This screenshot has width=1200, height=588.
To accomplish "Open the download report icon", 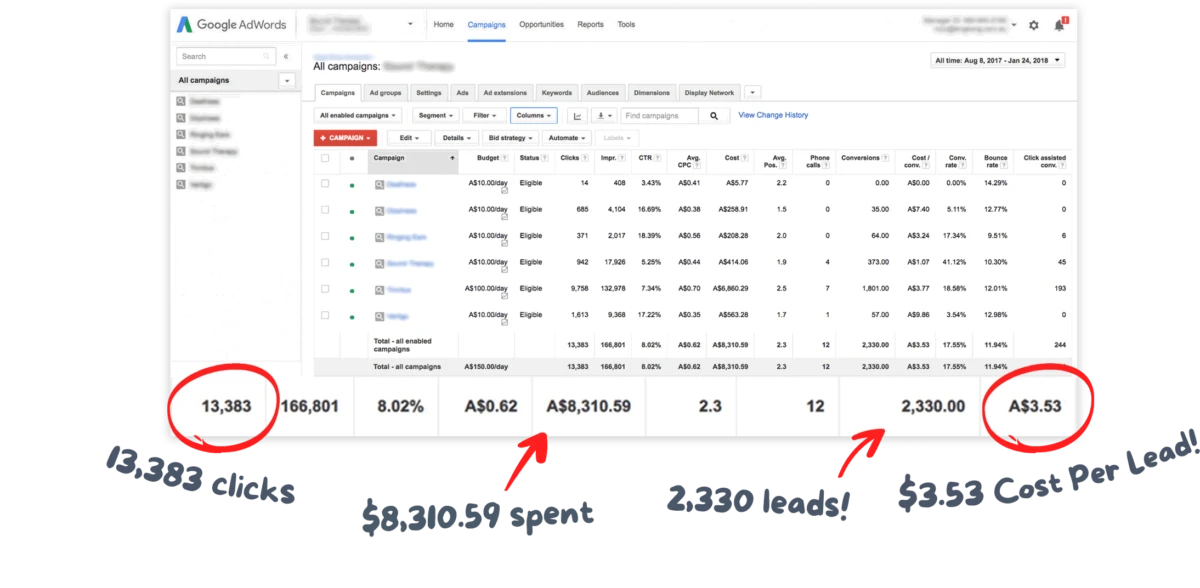I will (603, 116).
